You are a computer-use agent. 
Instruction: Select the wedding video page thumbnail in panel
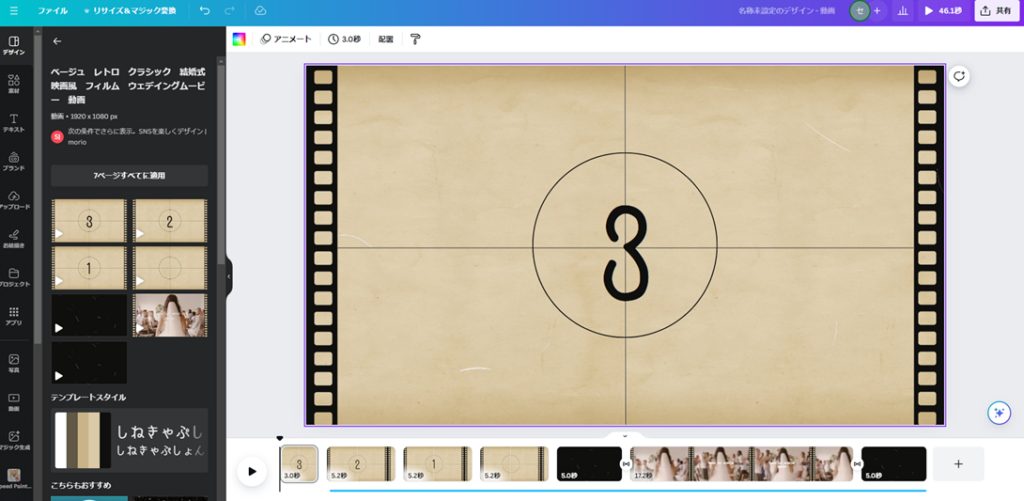[170, 315]
